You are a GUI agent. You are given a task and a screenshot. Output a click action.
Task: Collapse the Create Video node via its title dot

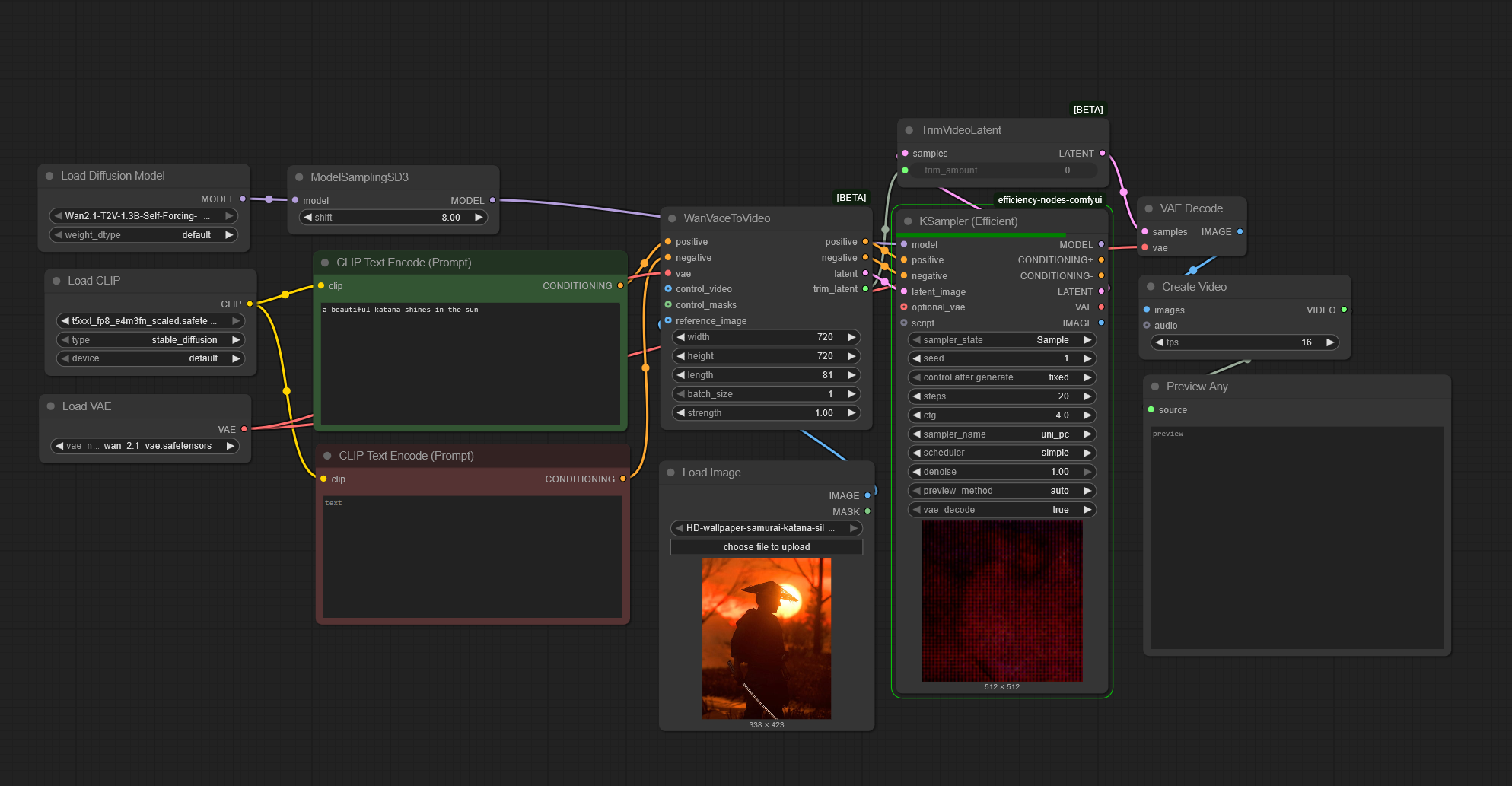click(1151, 287)
